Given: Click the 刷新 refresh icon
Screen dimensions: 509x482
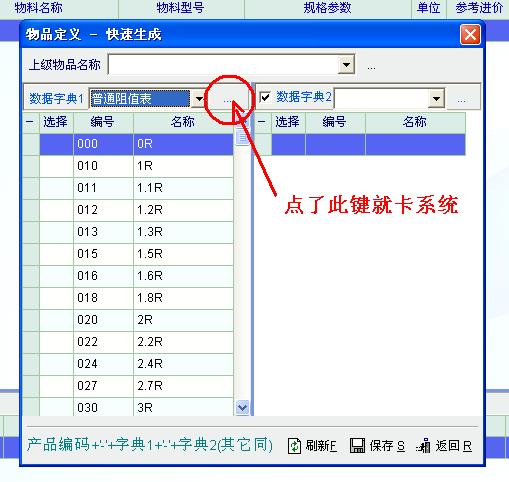Looking at the screenshot, I should point(294,446).
